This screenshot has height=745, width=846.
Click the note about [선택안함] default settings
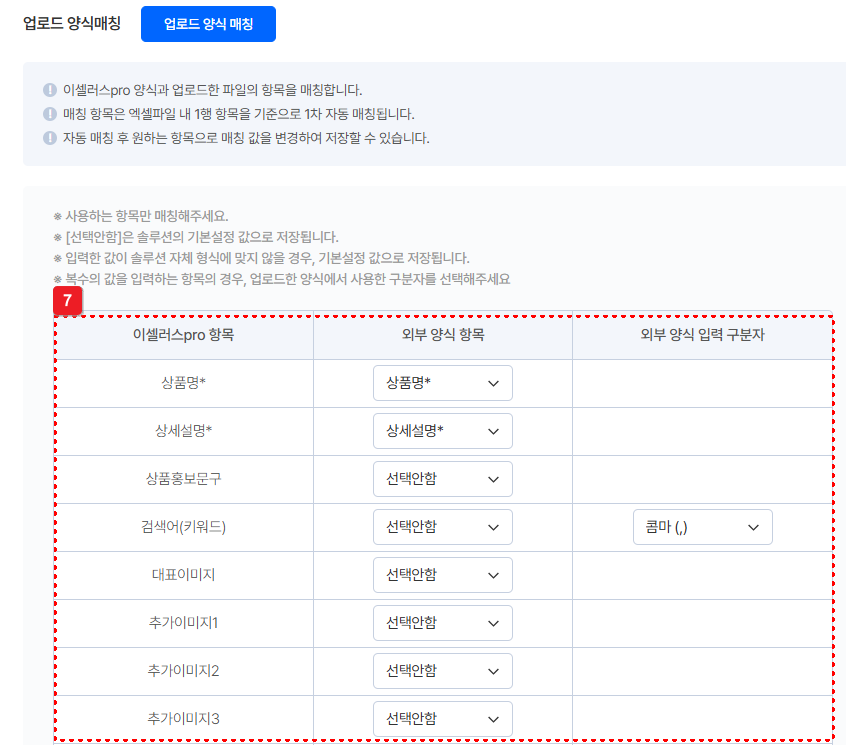tap(196, 237)
